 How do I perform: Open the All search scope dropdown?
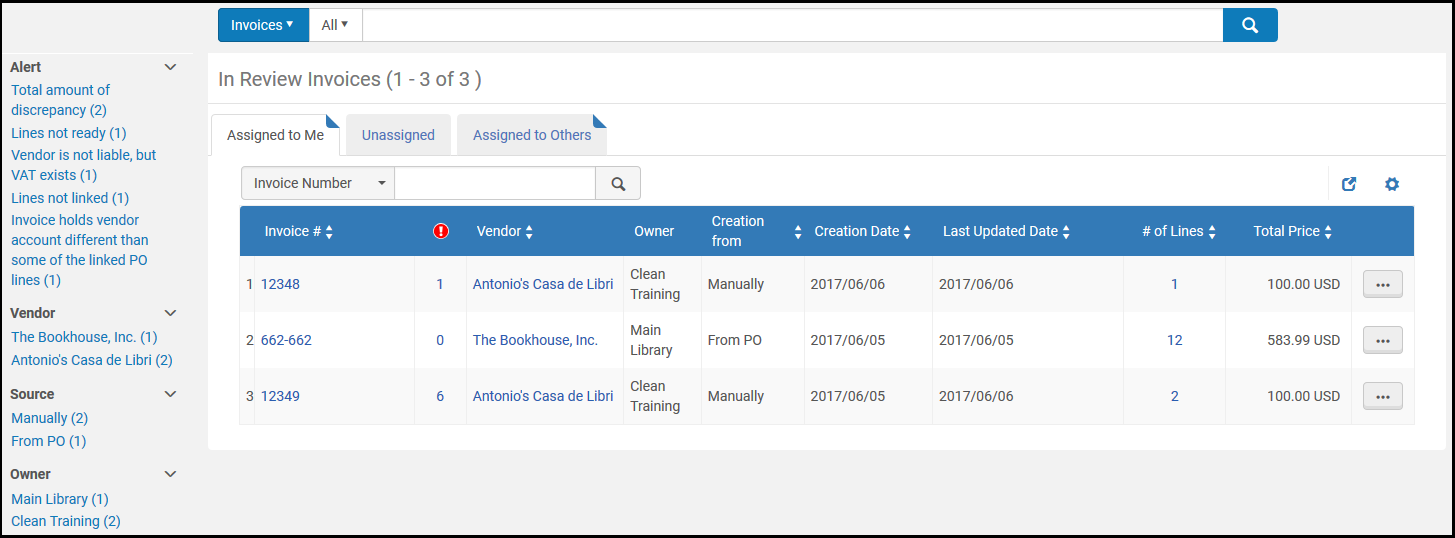tap(335, 25)
